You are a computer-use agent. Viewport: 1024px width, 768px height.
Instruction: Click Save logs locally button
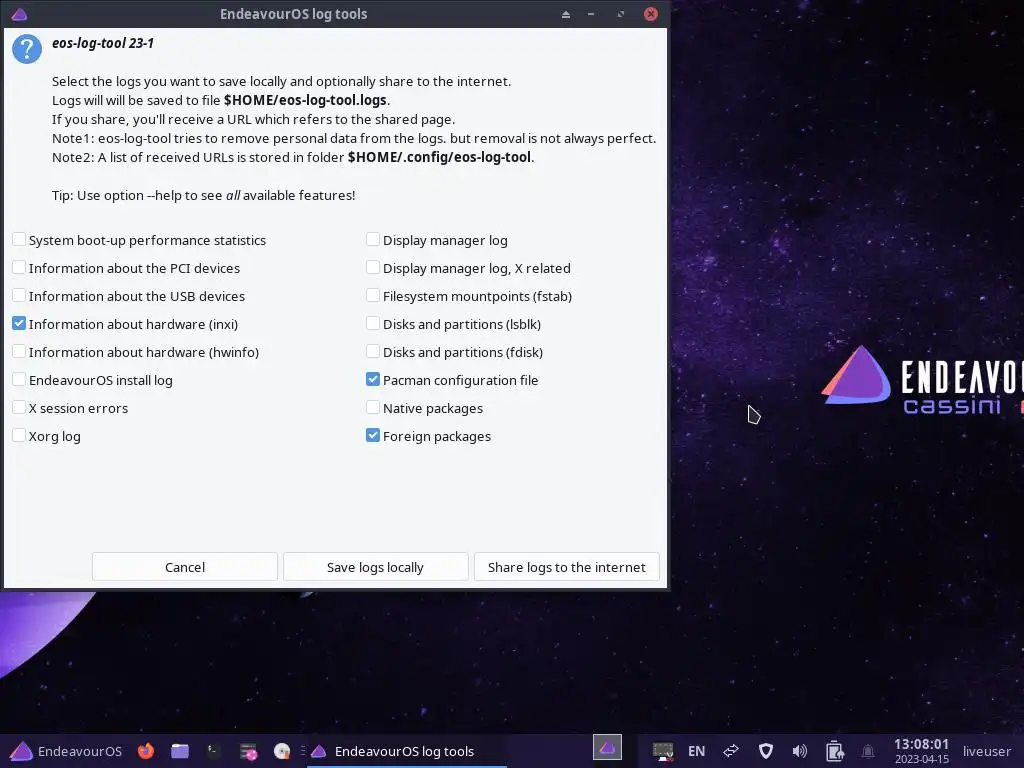tap(376, 567)
